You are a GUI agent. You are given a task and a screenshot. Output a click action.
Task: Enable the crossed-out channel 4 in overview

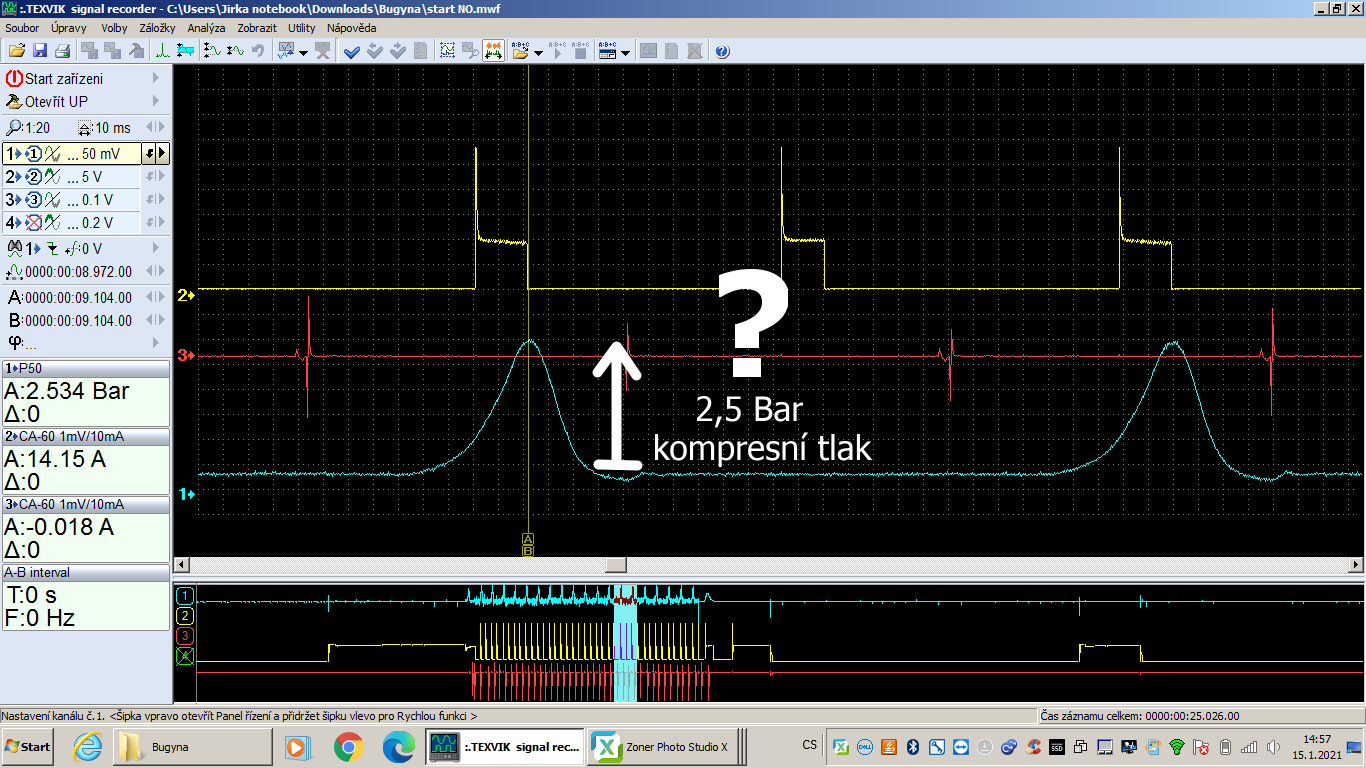pyautogui.click(x=184, y=656)
